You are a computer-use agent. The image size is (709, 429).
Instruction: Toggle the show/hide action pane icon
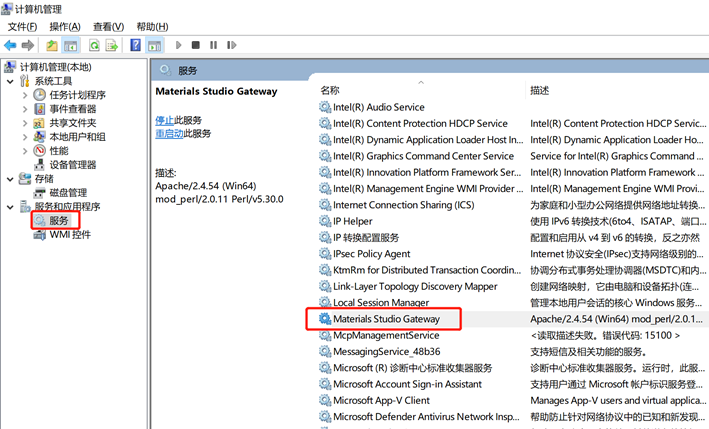tap(155, 45)
